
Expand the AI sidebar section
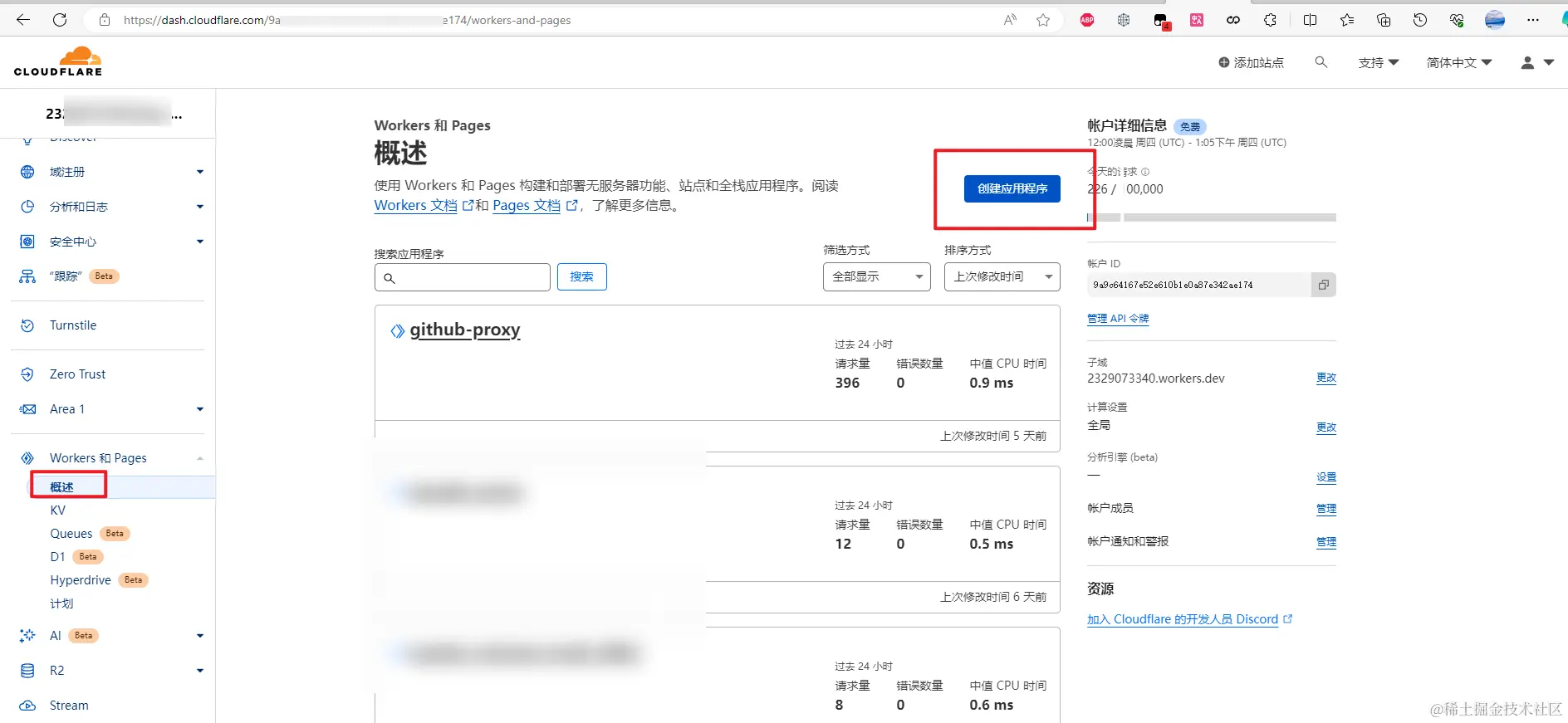(x=199, y=636)
